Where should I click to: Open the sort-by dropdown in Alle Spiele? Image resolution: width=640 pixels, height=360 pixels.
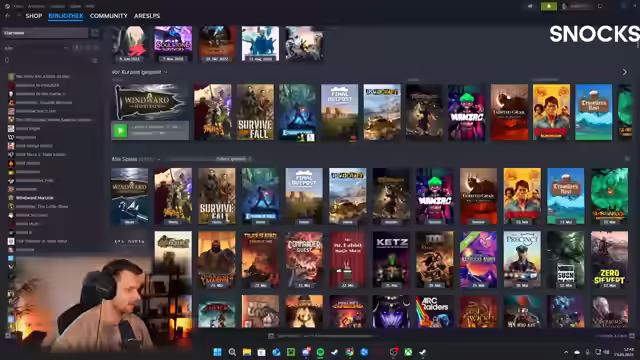(233, 159)
